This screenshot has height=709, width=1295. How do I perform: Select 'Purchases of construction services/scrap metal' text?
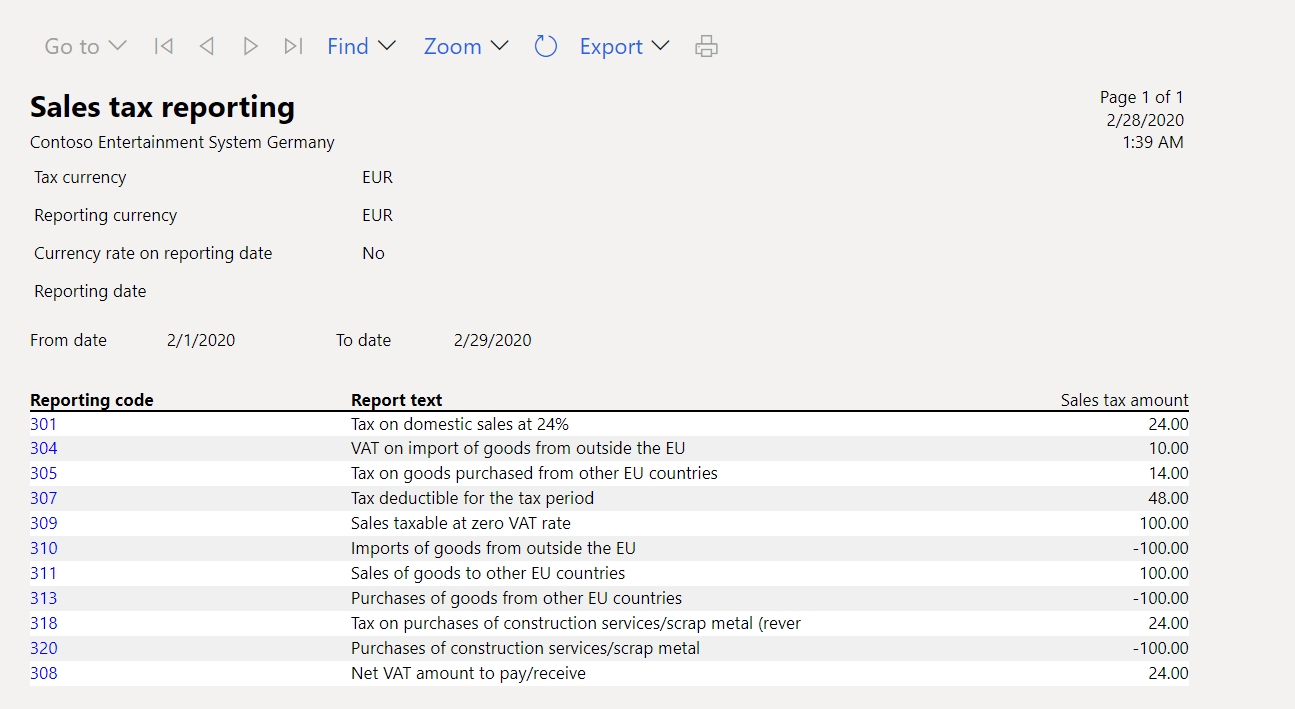[525, 648]
